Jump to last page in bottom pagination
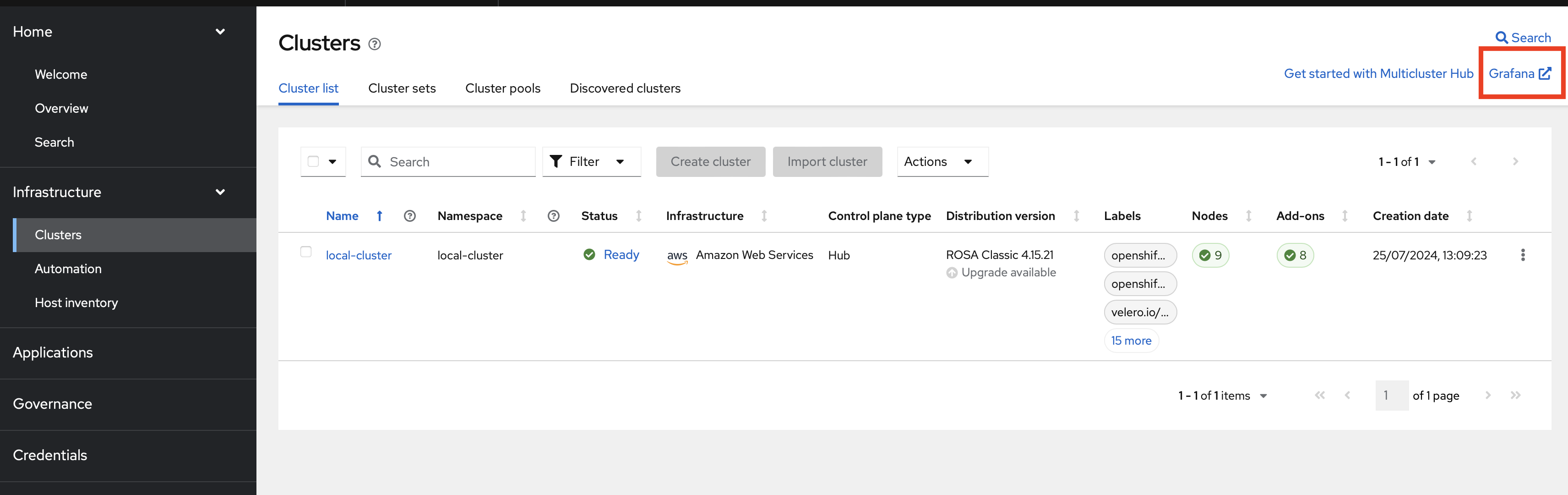This screenshot has height=495, width=1568. [1515, 396]
